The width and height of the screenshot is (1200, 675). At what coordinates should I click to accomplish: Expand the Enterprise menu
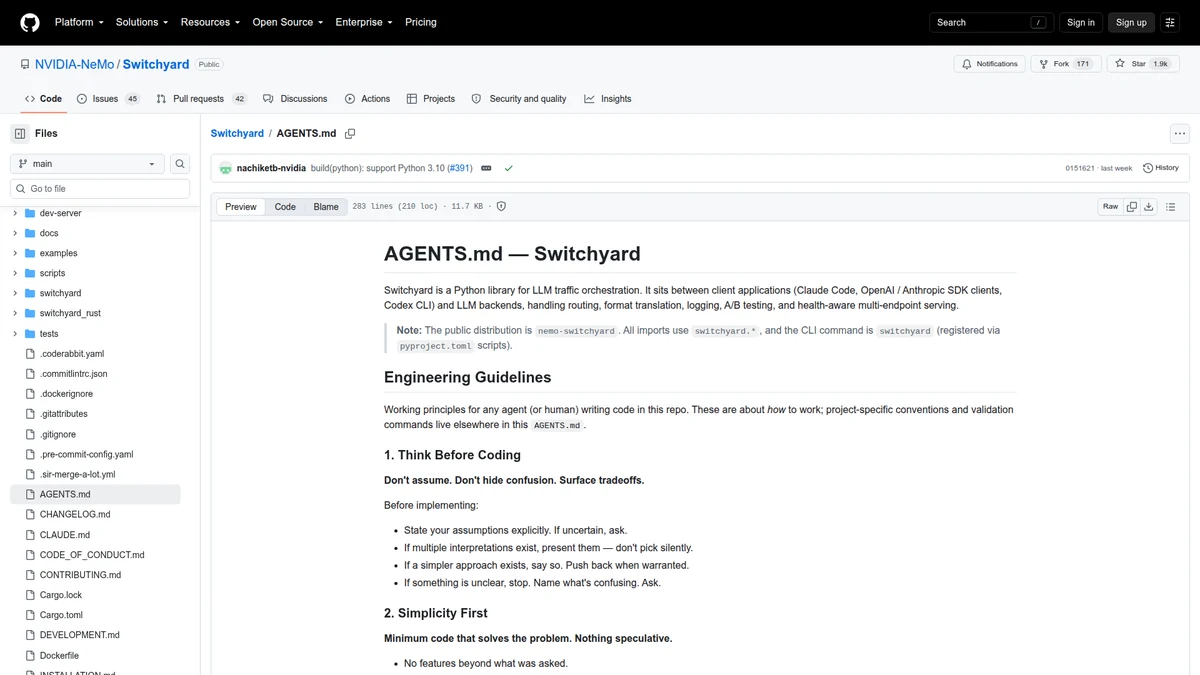364,22
